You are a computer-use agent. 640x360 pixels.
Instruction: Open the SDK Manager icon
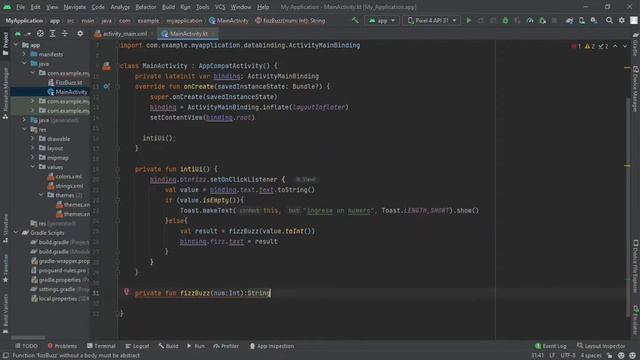click(x=594, y=20)
